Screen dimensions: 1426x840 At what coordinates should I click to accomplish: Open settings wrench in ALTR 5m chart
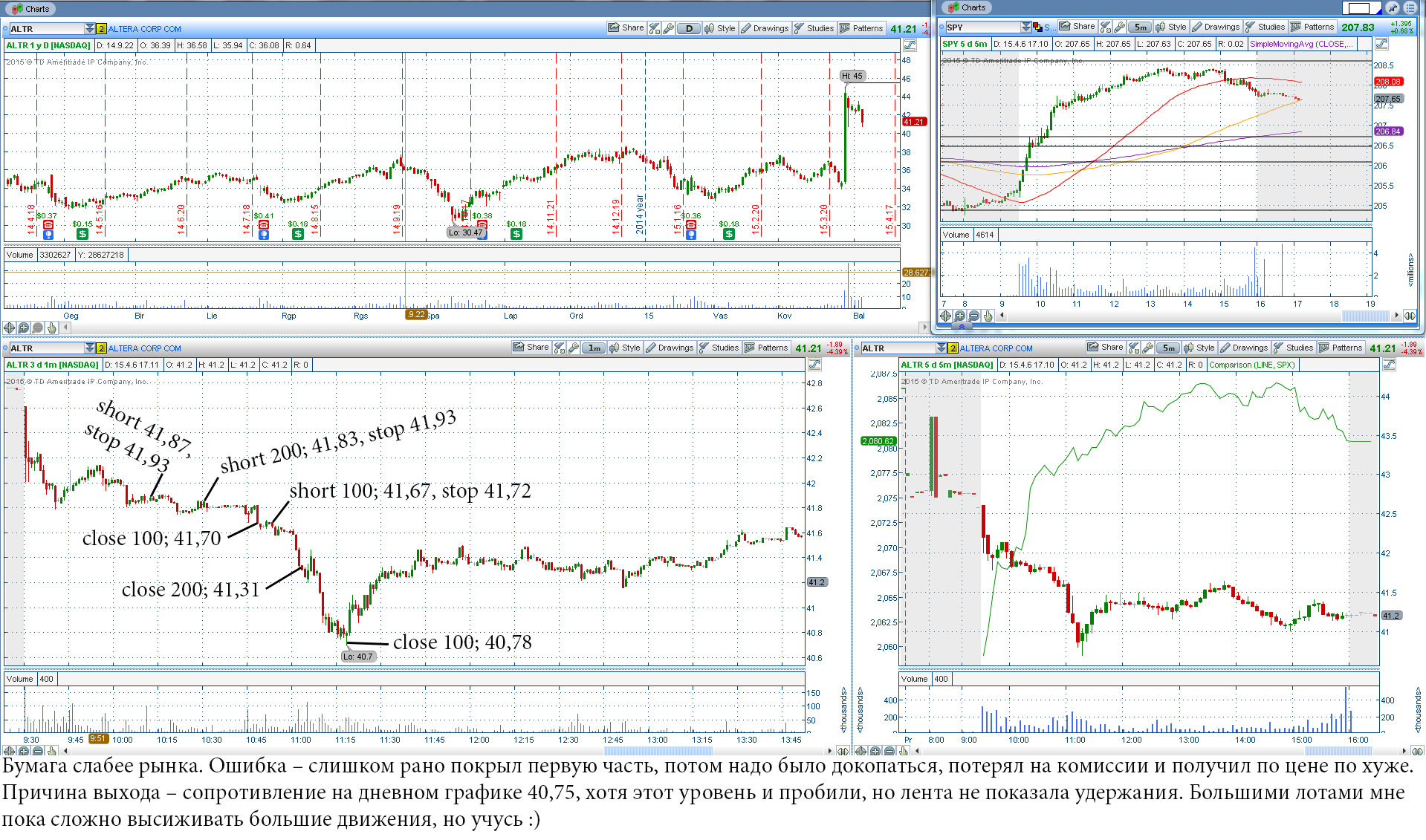click(1147, 348)
